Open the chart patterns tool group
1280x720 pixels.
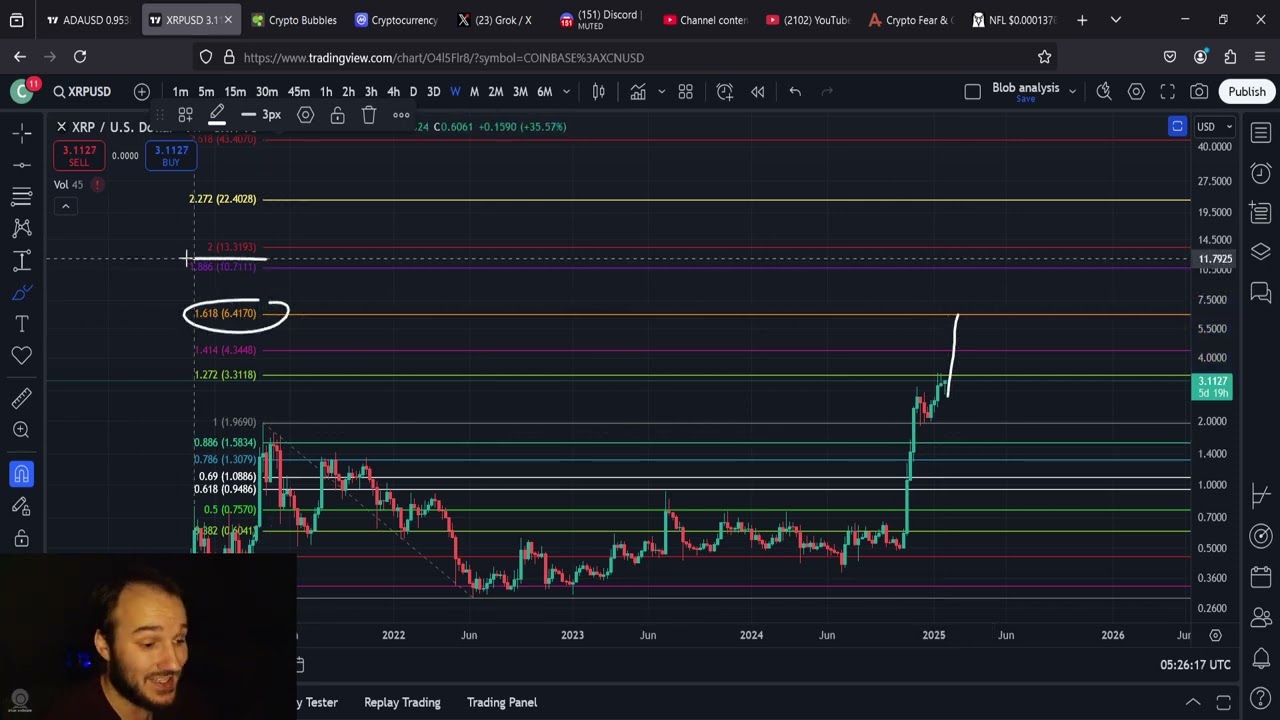[x=22, y=228]
